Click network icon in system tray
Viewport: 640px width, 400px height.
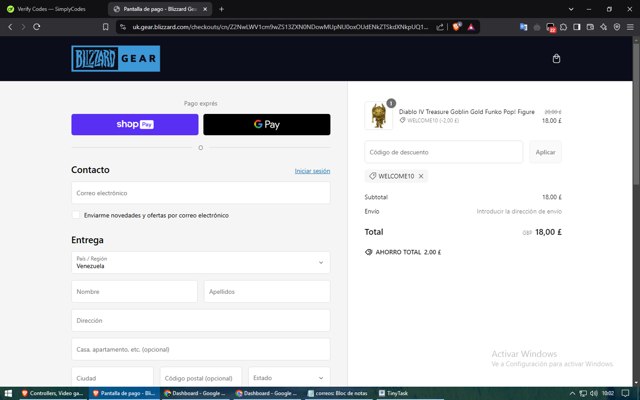583,393
